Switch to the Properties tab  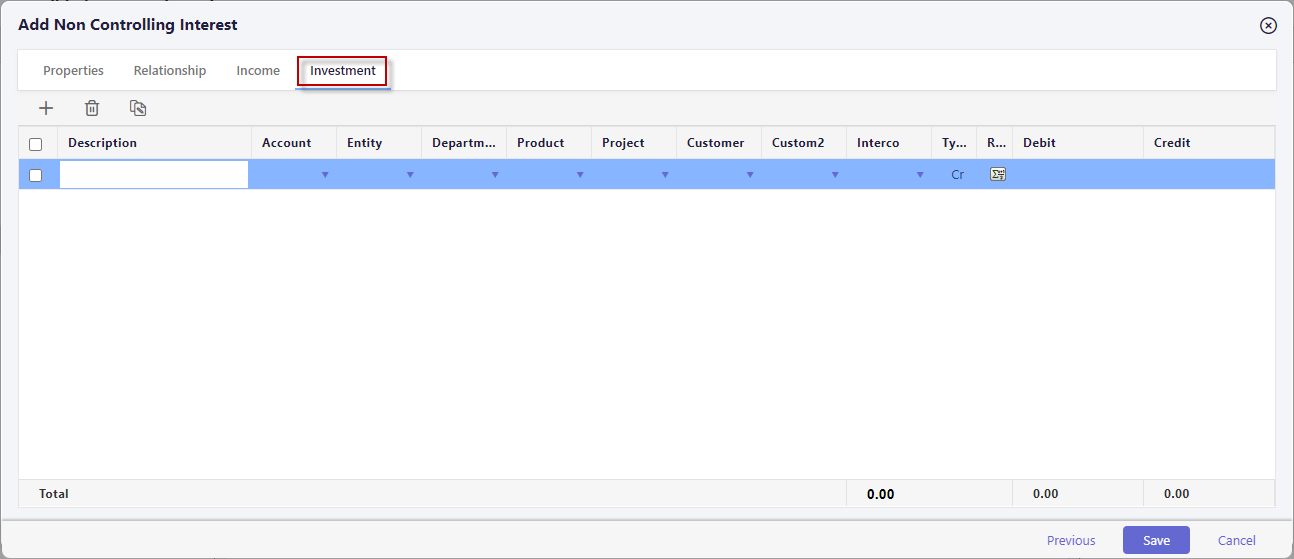[73, 71]
